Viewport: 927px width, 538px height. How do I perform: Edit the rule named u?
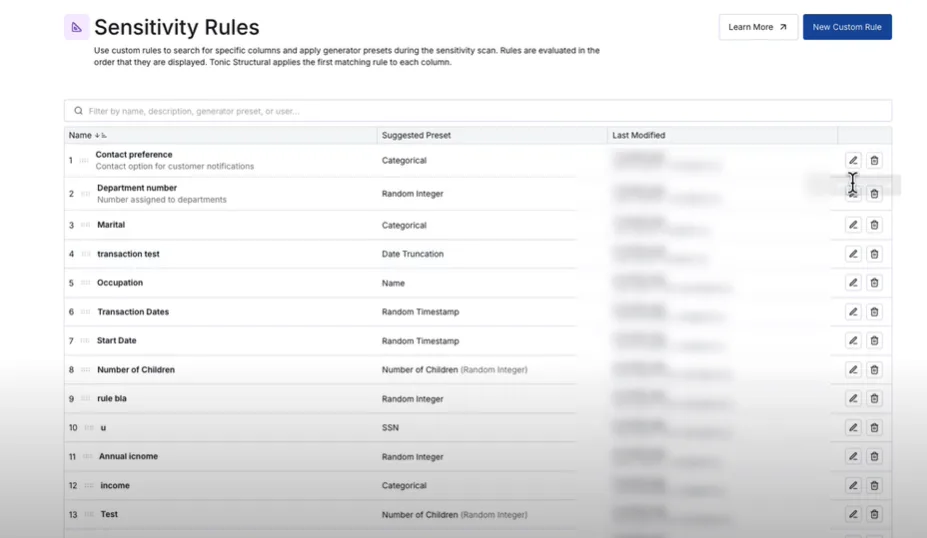[853, 427]
